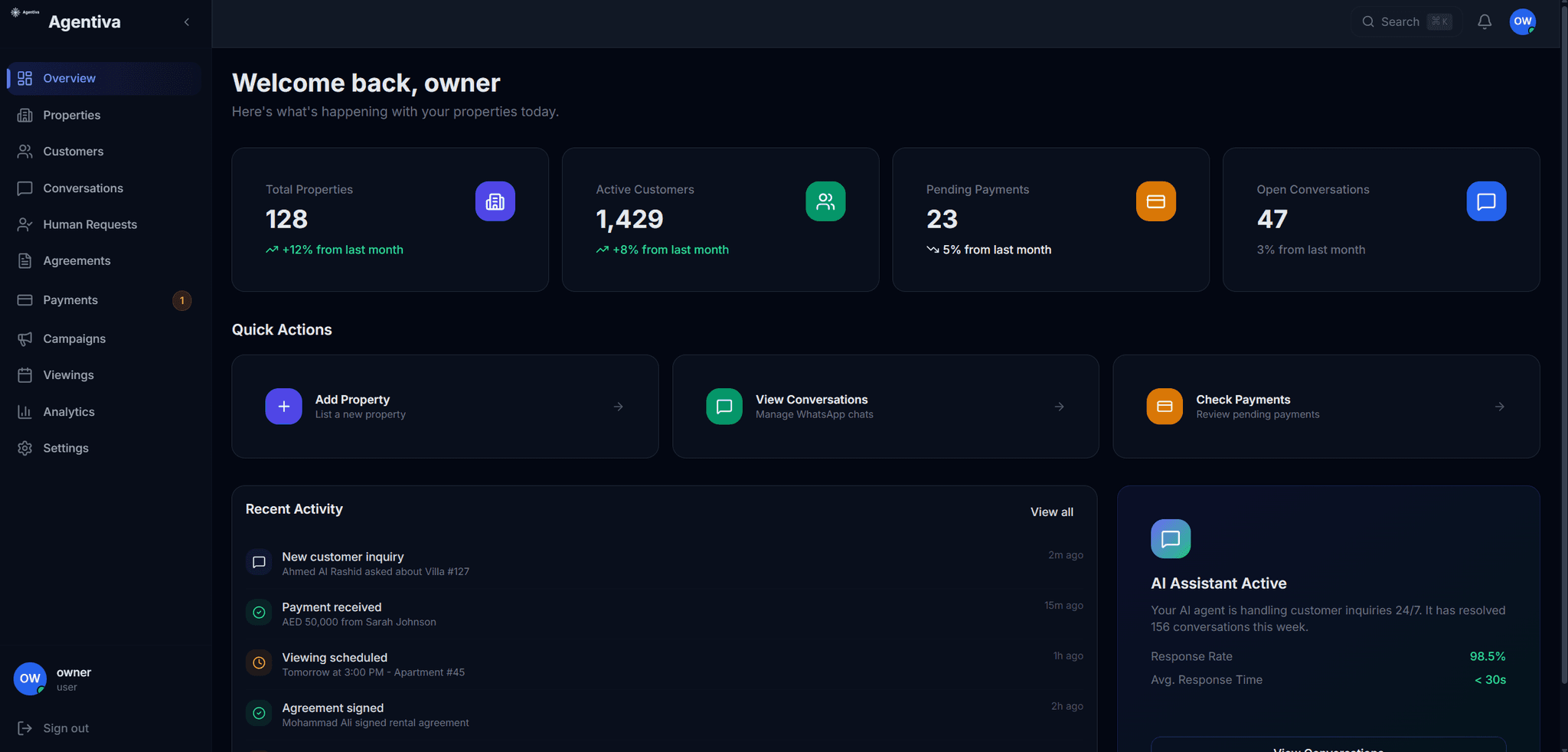1568x752 pixels.
Task: Click the Human Requests icon
Action: (25, 224)
